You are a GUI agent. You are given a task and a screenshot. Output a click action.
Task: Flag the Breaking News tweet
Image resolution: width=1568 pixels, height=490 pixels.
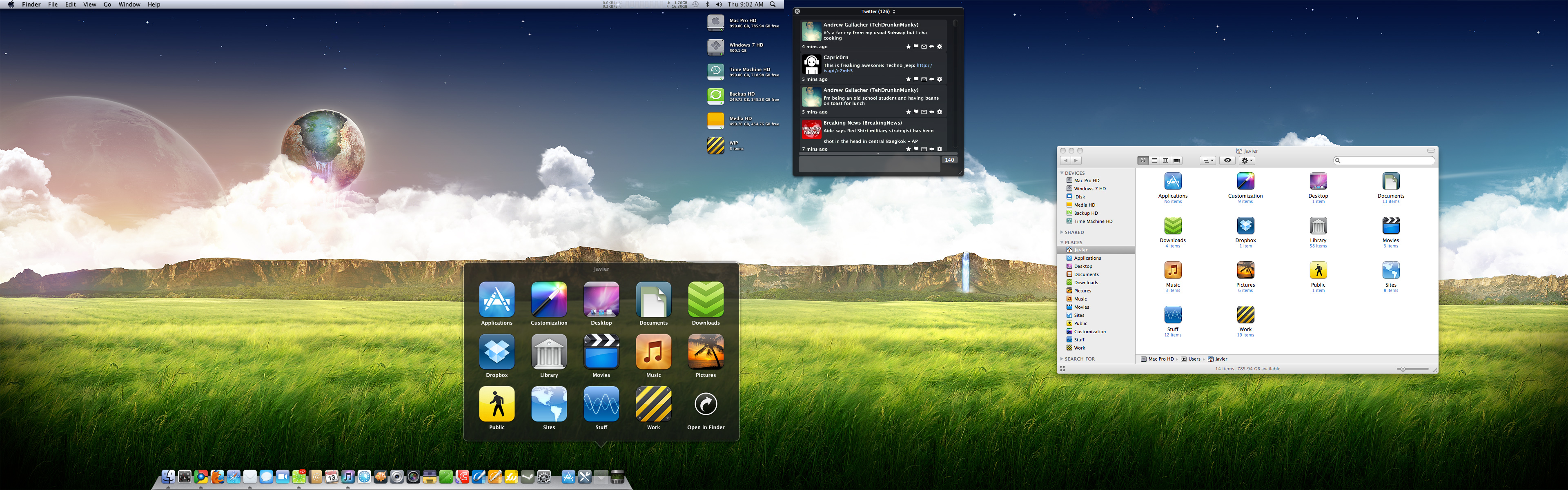click(x=916, y=149)
